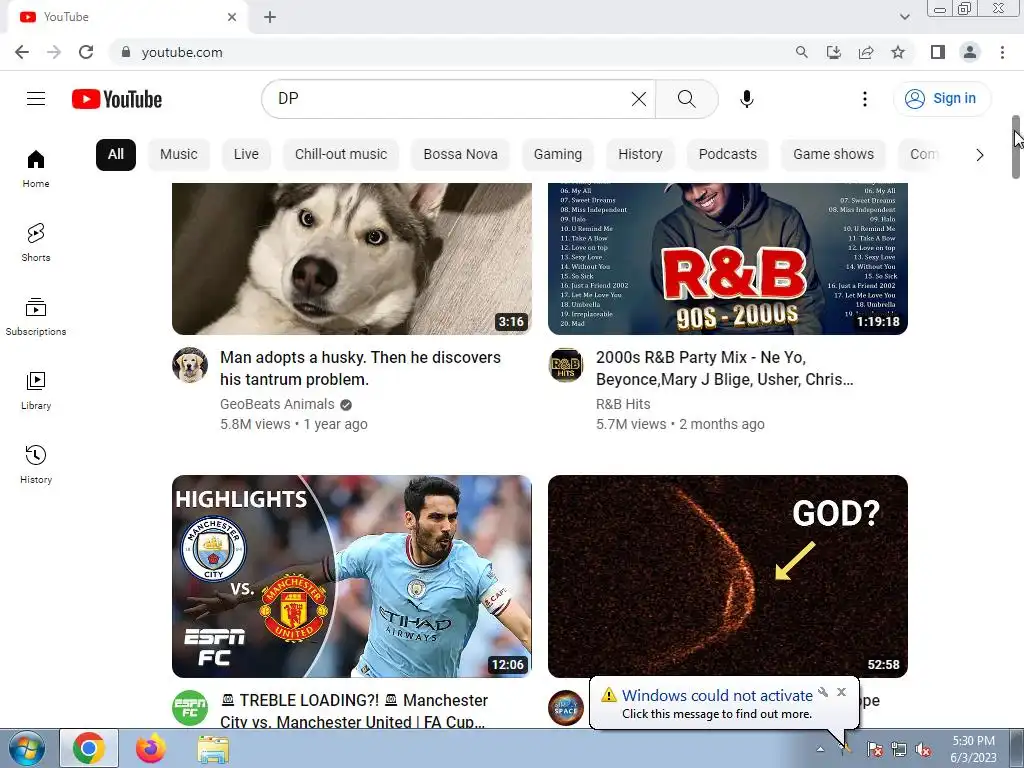Open Firefox from the taskbar
Screen dimensions: 1024x768
tap(150, 748)
